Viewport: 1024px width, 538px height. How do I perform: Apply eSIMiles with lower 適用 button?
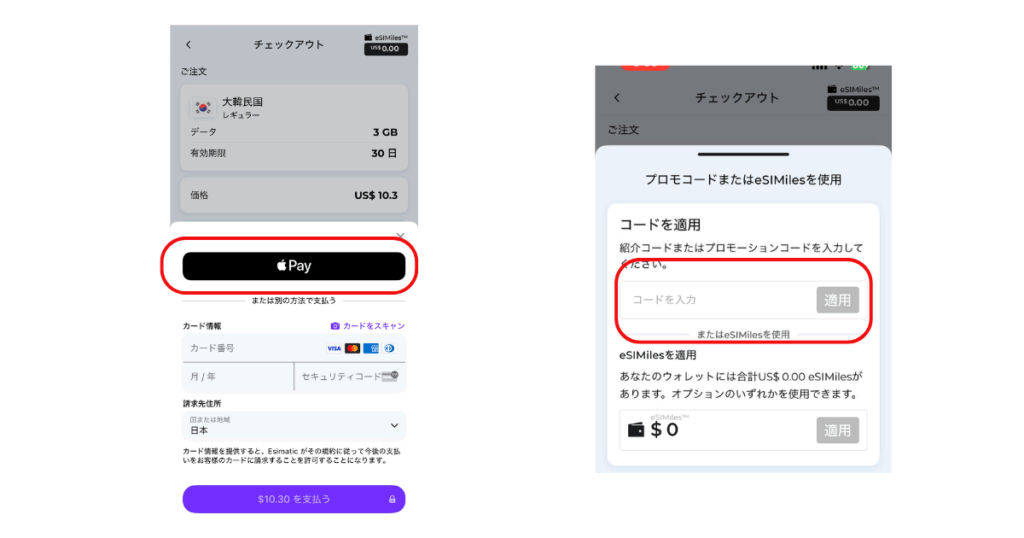pos(837,430)
